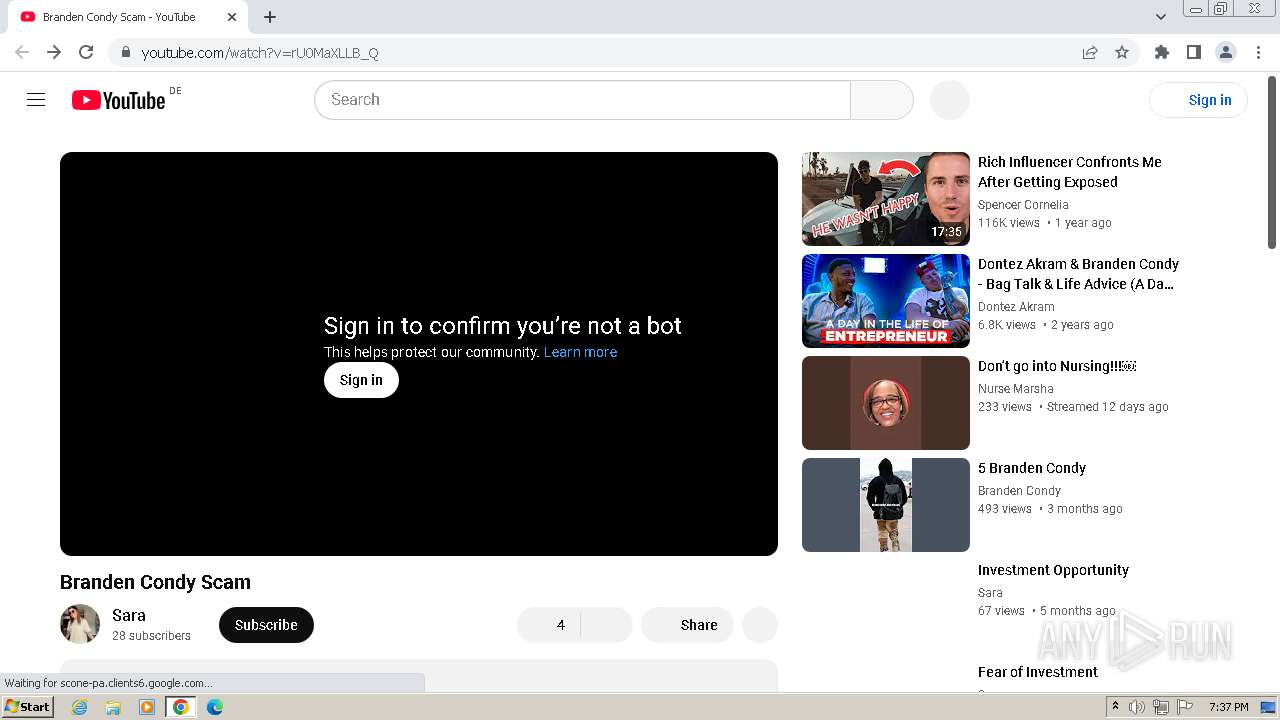Screen dimensions: 1280x720
Task: Open Dontez Akram & Branden Condy thumbnail
Action: [x=886, y=301]
